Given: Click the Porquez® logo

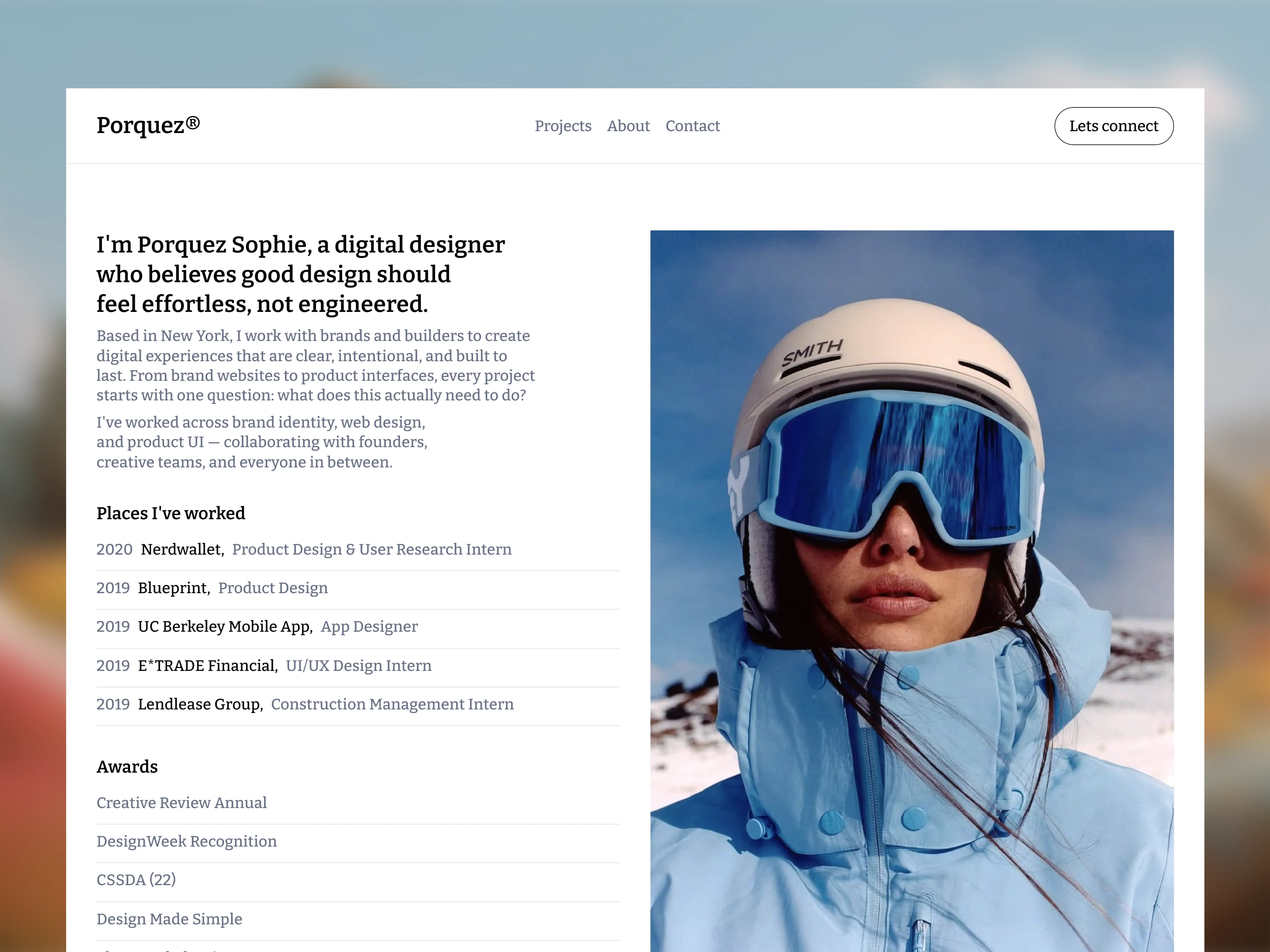Looking at the screenshot, I should pos(148,126).
